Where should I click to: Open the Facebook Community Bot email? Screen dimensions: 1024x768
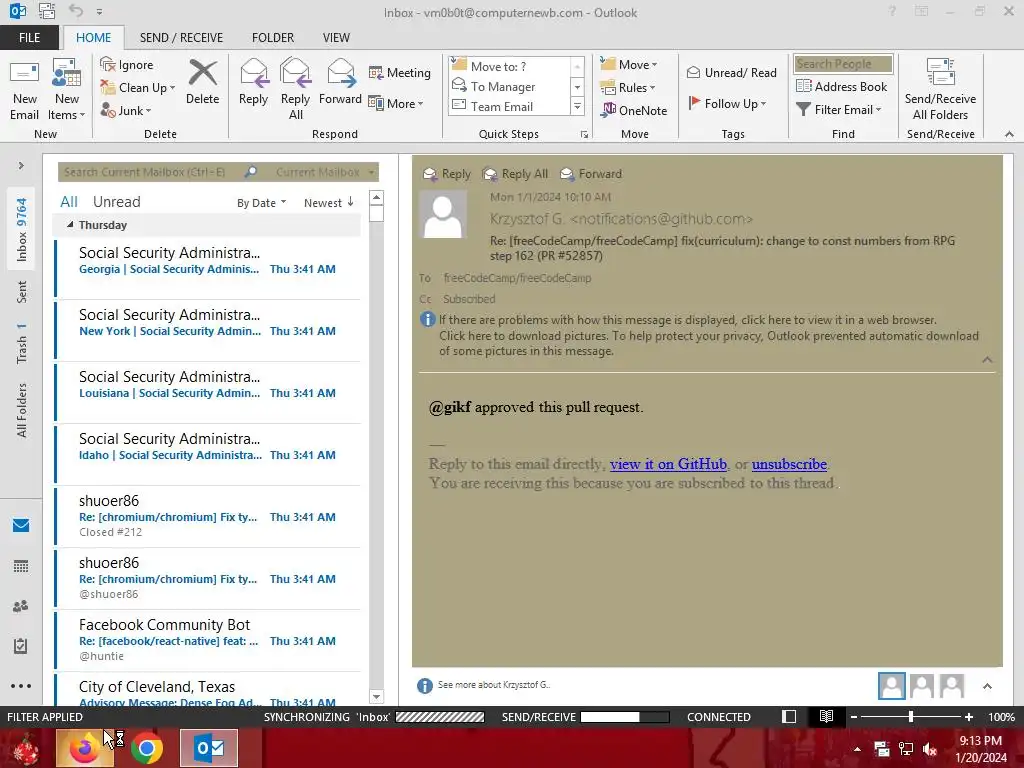click(208, 640)
